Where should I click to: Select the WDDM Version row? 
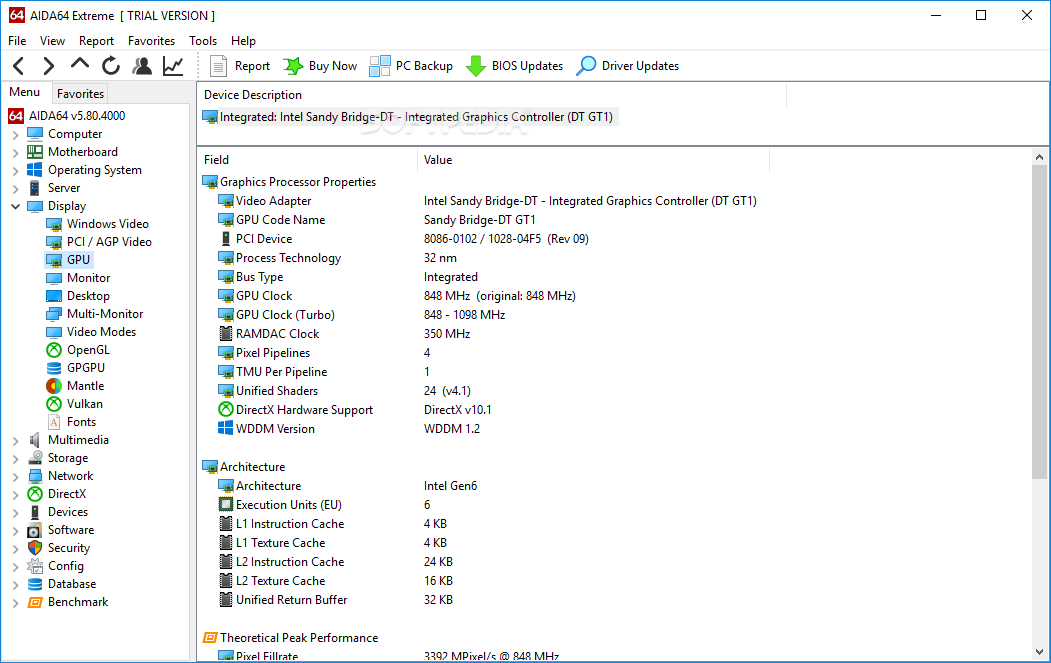[x=349, y=428]
